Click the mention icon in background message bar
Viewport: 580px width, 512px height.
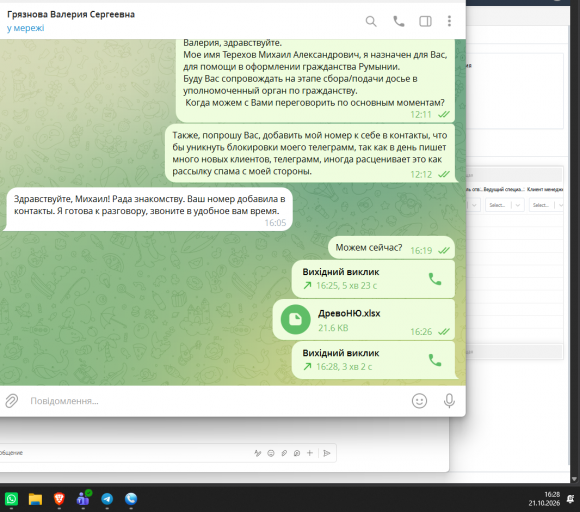tap(297, 453)
